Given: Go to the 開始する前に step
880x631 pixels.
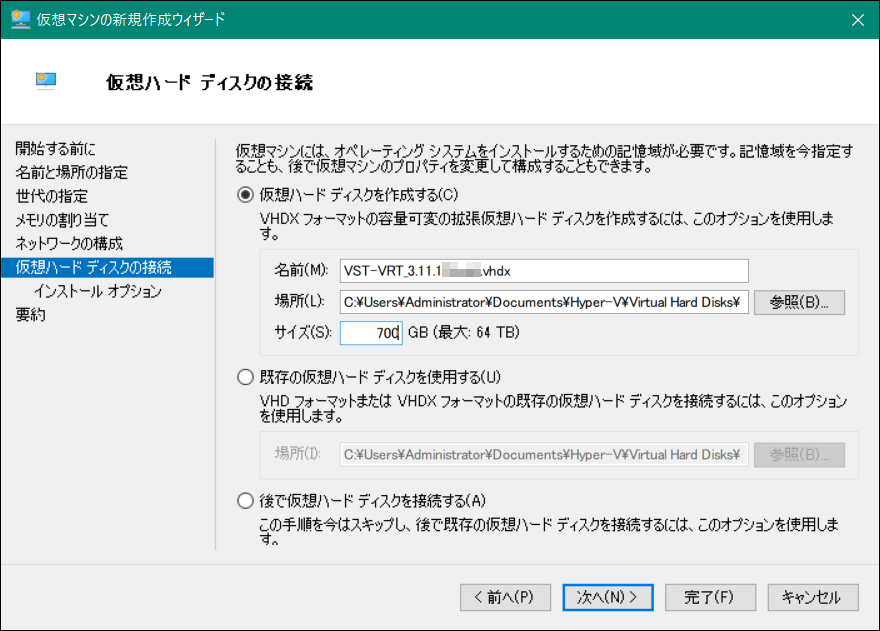Looking at the screenshot, I should (56, 149).
